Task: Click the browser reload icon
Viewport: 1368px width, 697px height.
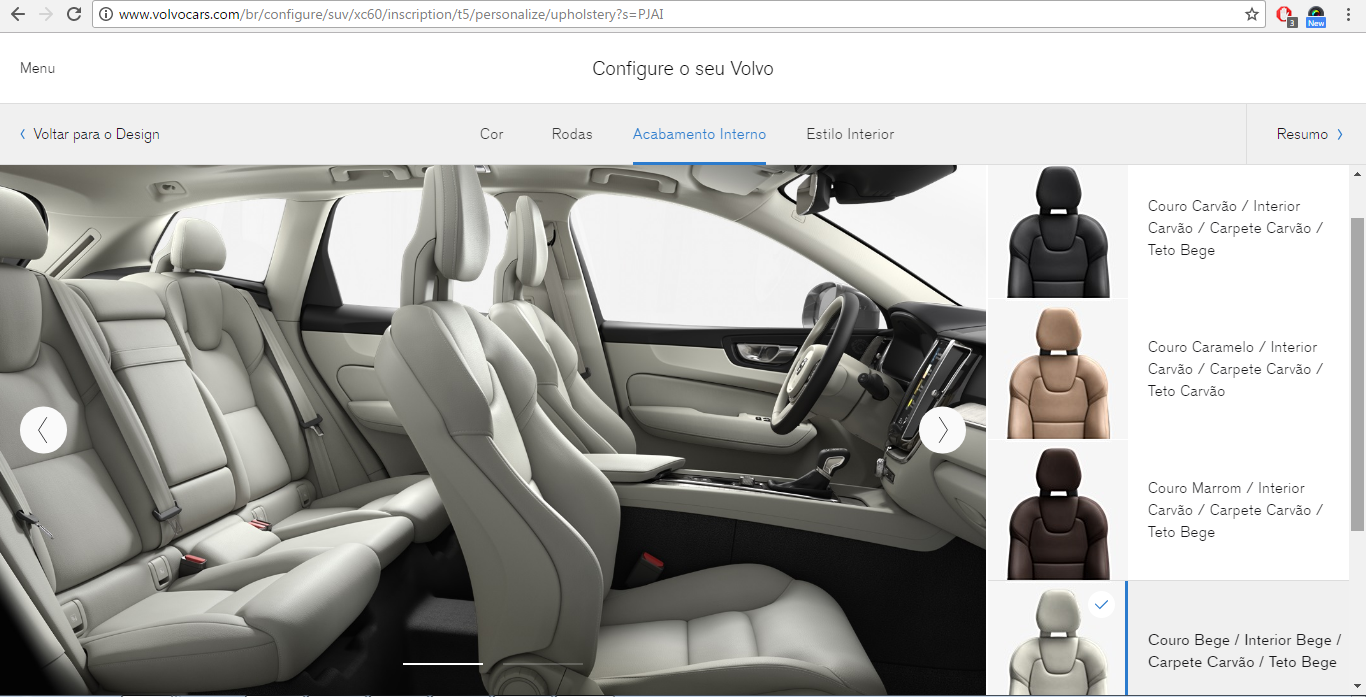Action: click(74, 14)
